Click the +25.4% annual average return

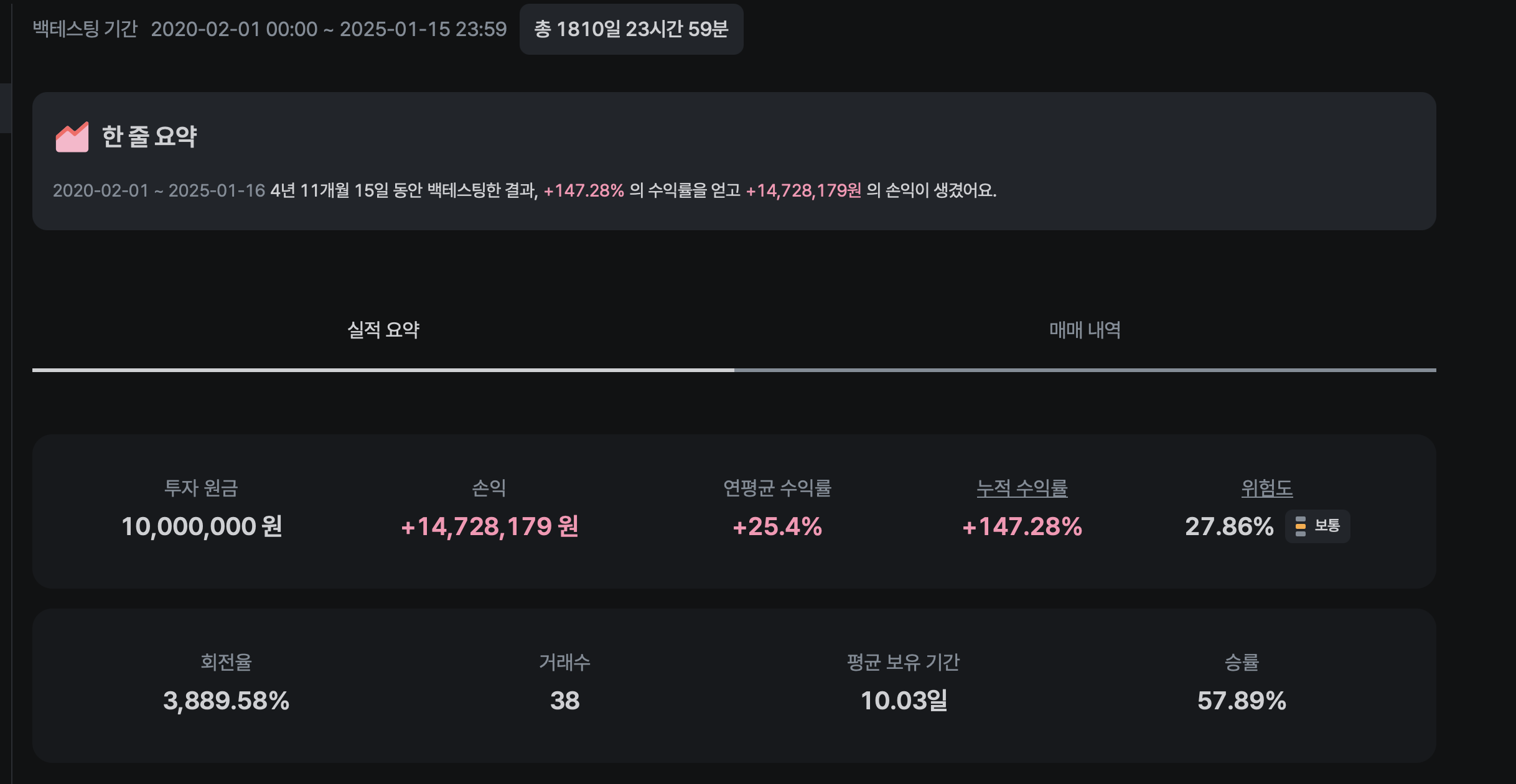tap(777, 527)
